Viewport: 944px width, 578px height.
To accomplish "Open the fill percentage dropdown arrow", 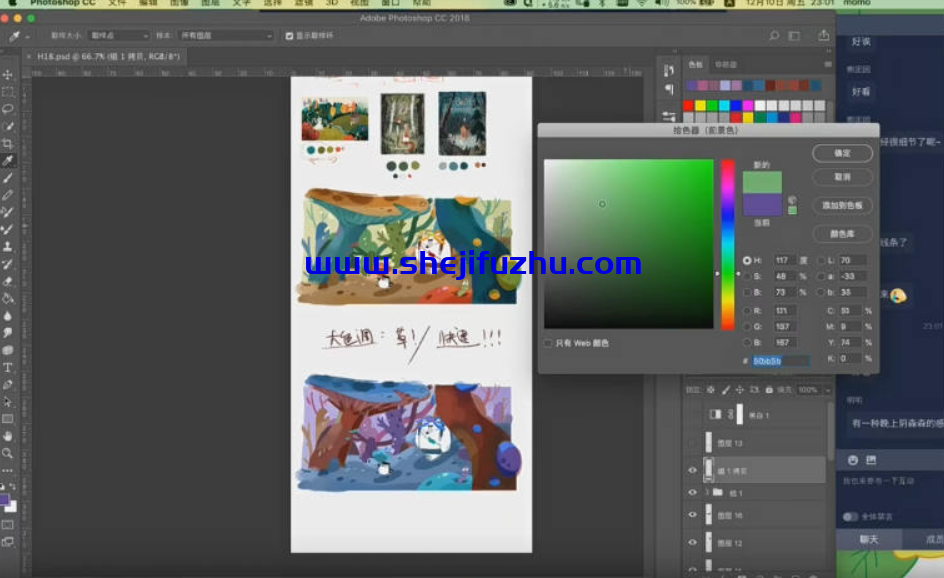I will tap(828, 390).
